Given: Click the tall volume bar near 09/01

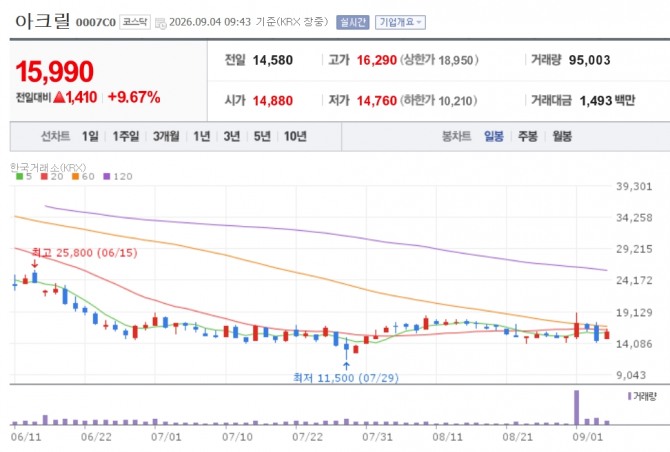Looking at the screenshot, I should point(576,407).
